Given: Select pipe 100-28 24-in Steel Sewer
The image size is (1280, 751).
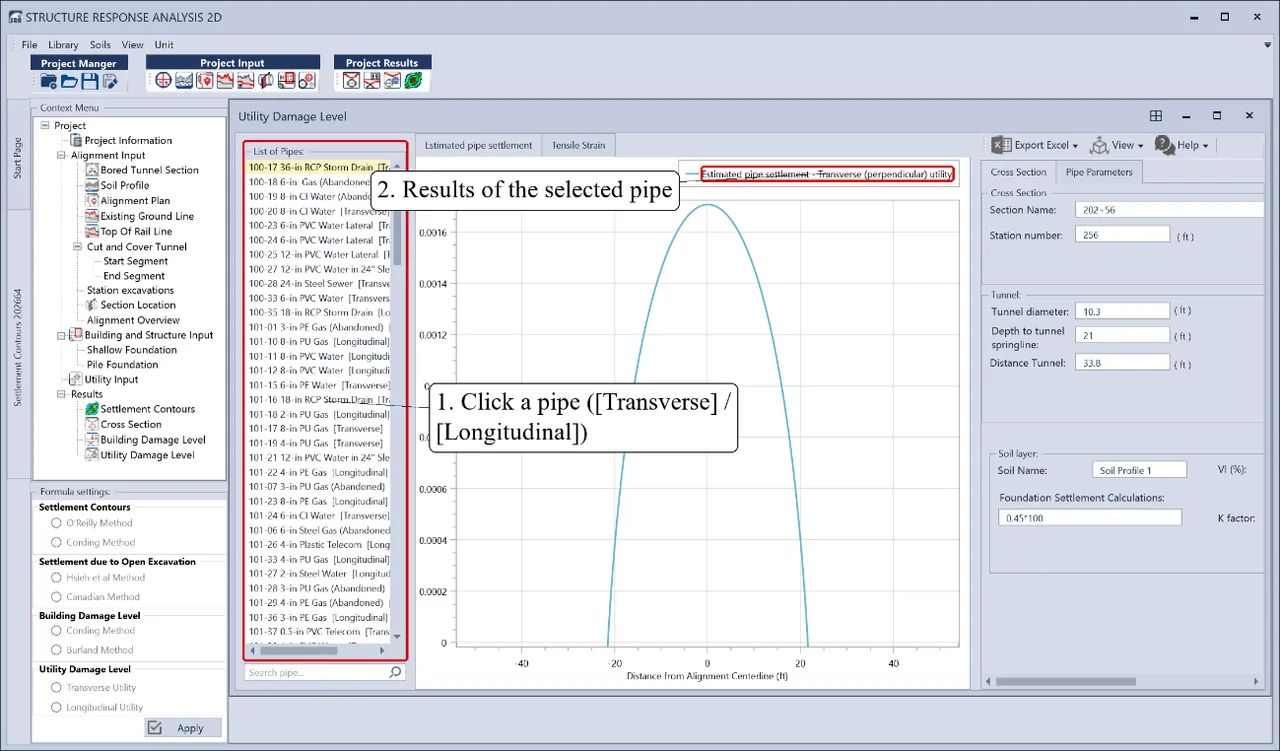Looking at the screenshot, I should (319, 284).
